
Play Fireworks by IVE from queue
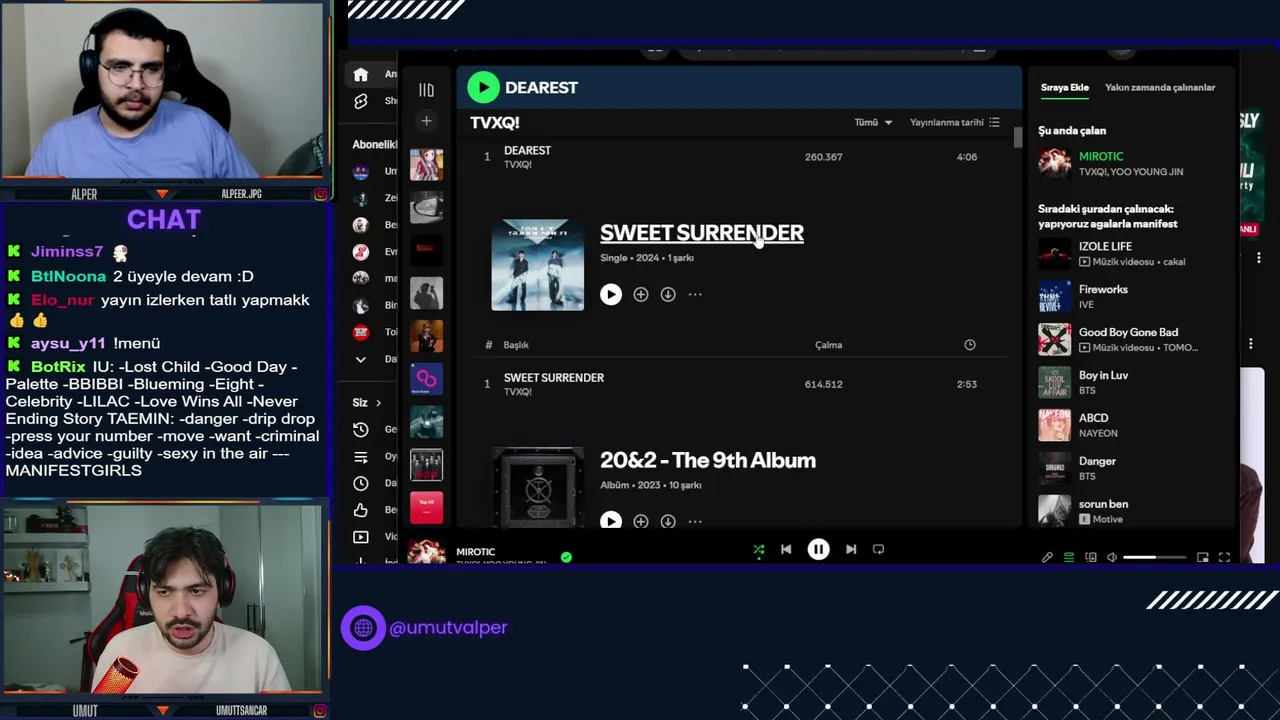tap(1130, 296)
